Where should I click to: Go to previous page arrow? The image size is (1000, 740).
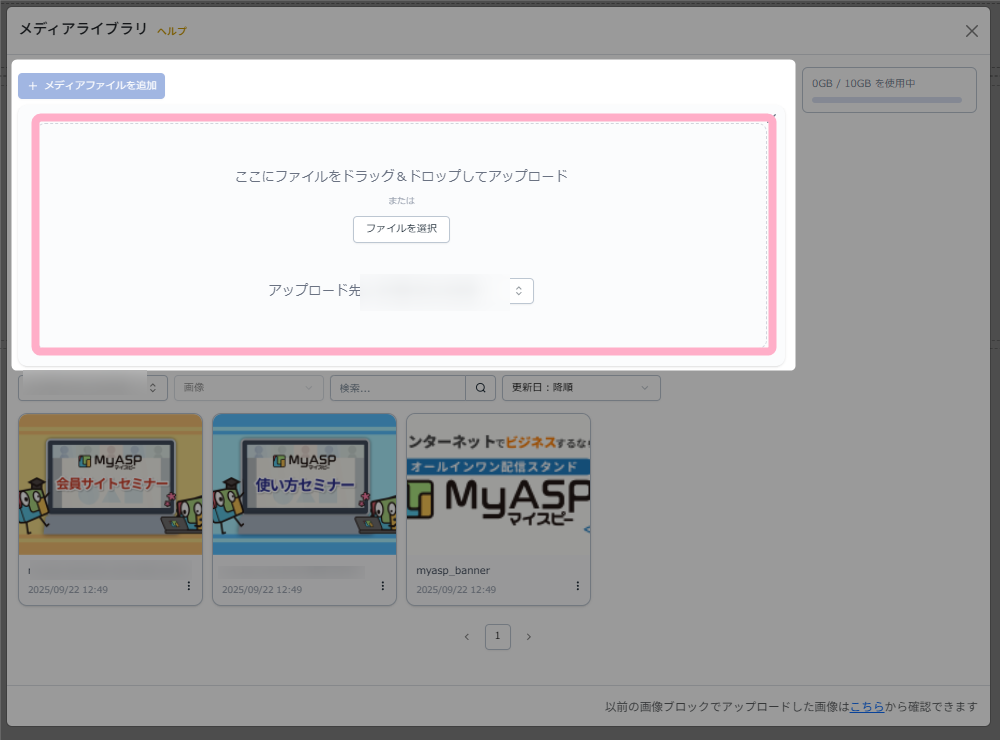pyautogui.click(x=466, y=637)
